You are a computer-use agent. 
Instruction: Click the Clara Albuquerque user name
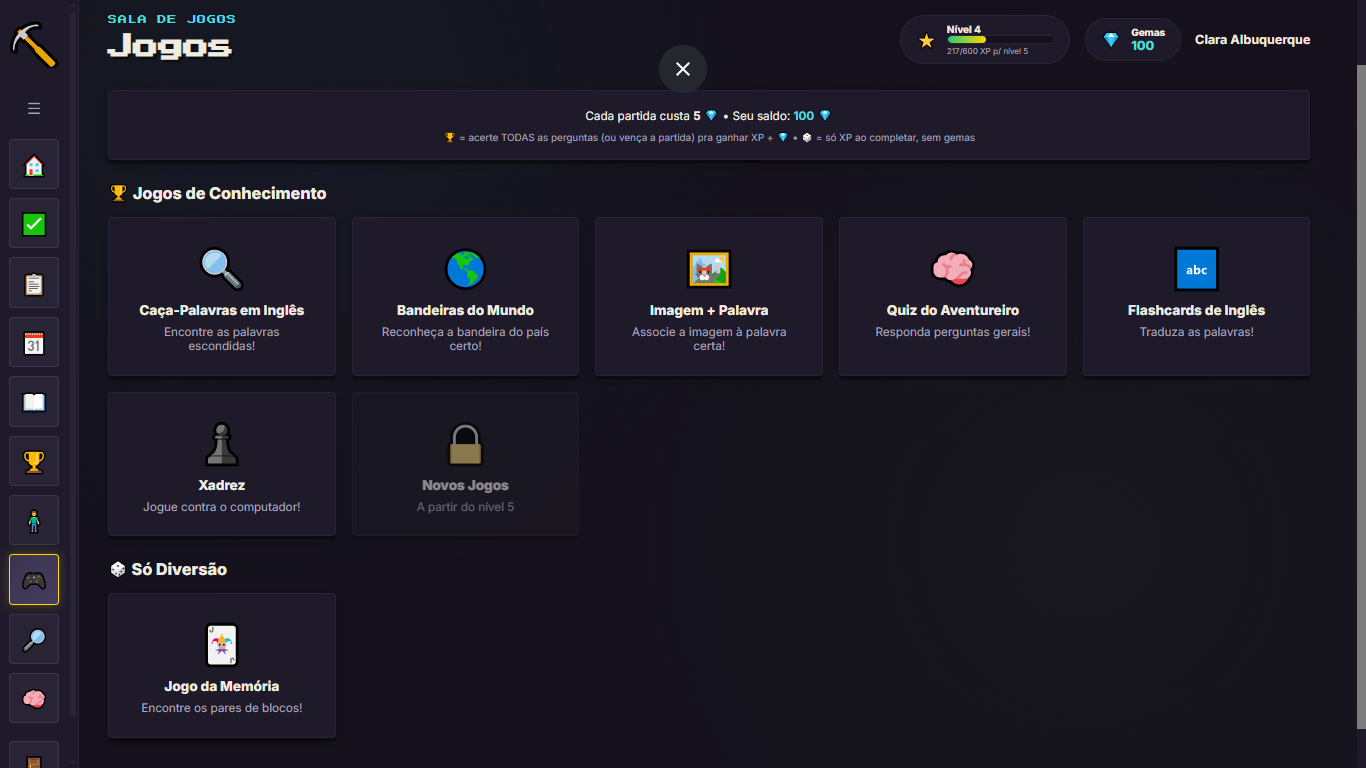(1252, 40)
